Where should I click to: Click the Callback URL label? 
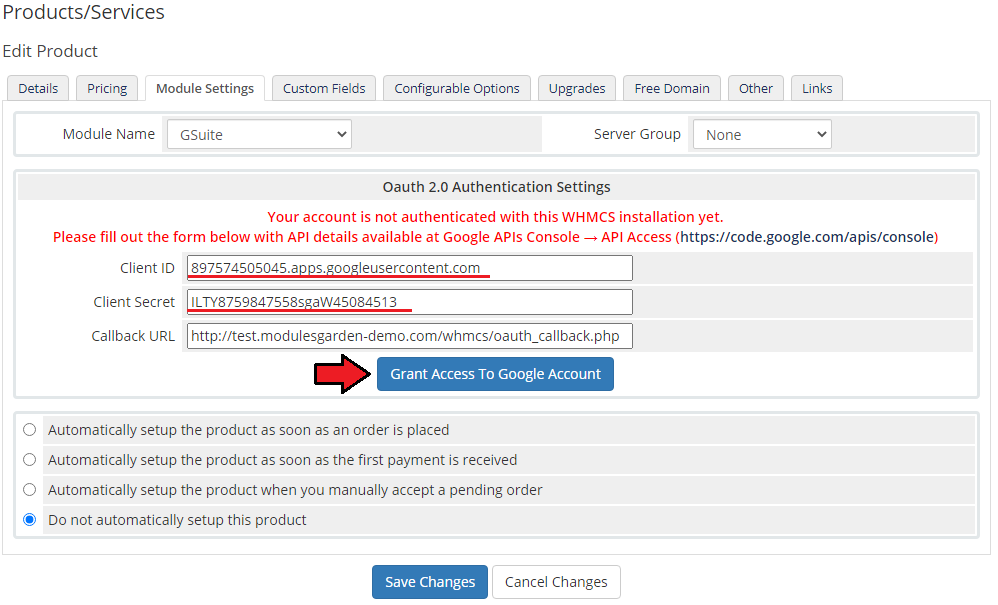pos(133,336)
